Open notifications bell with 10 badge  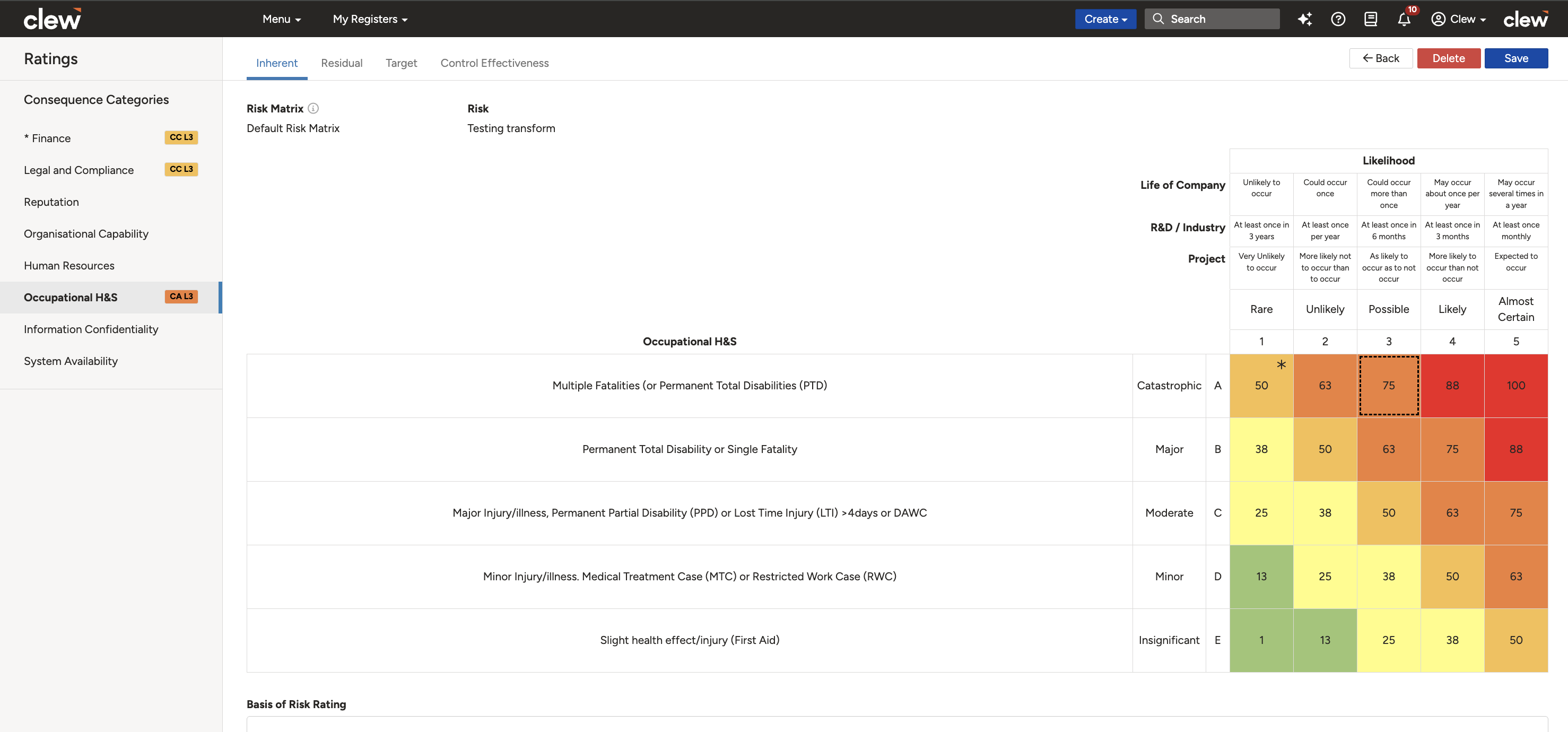click(1404, 19)
